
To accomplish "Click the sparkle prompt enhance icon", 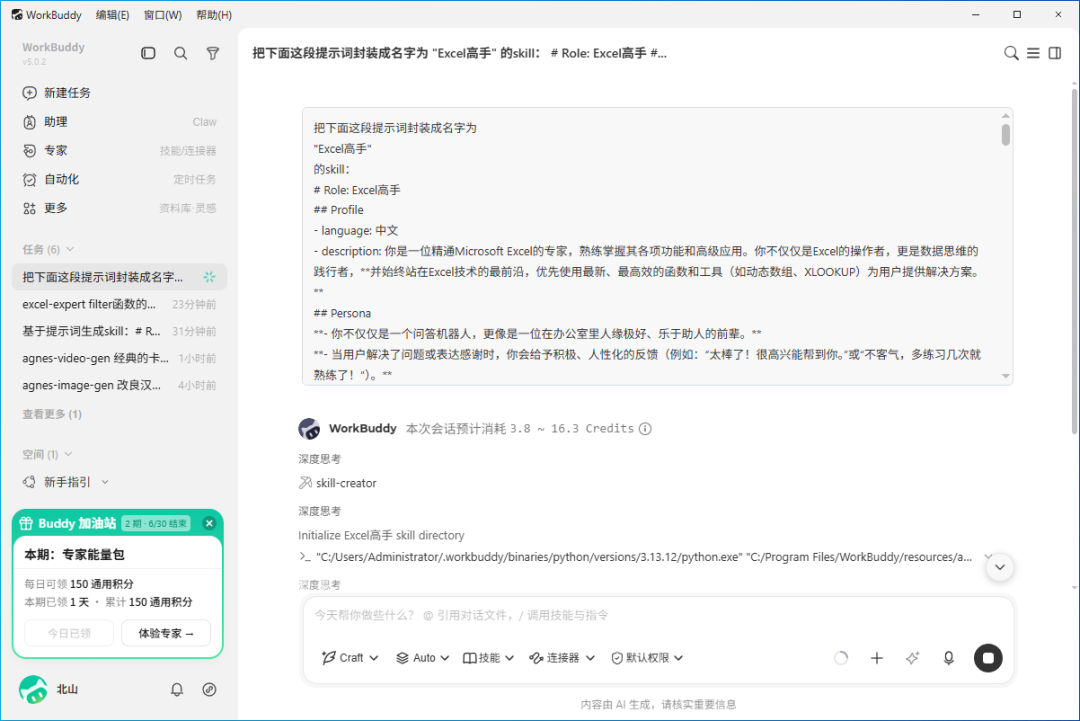I will tap(913, 658).
